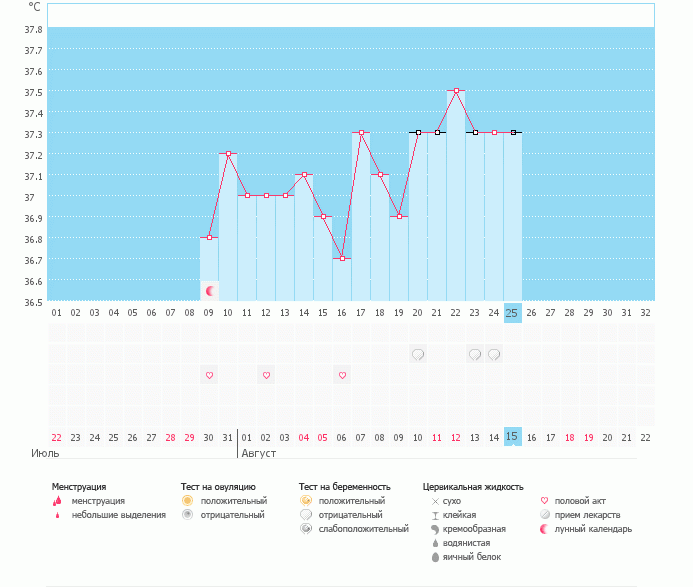Click the 37.2 temperature point on day 10

[229, 154]
